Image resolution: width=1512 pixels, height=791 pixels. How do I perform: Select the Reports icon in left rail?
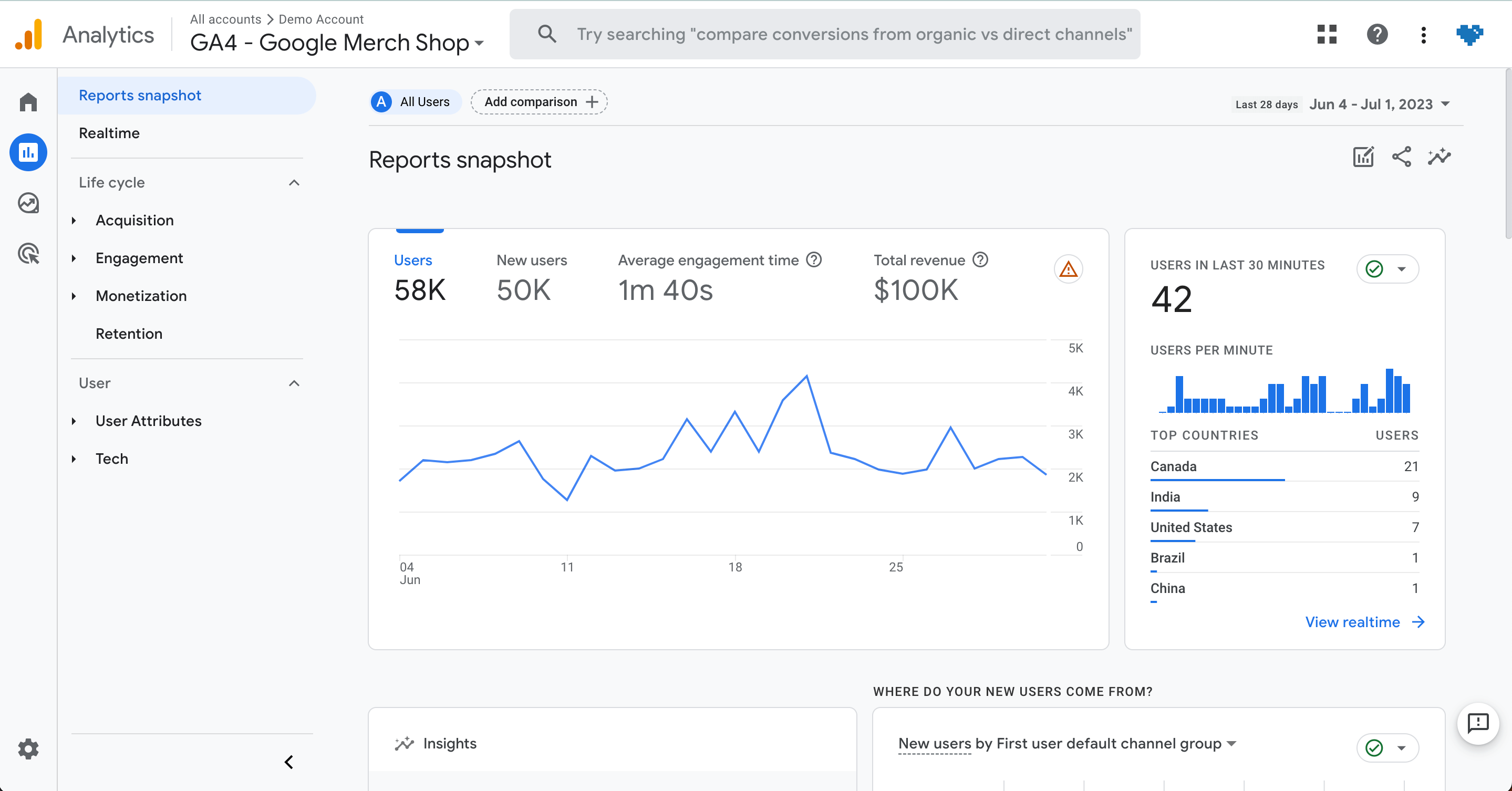point(28,152)
